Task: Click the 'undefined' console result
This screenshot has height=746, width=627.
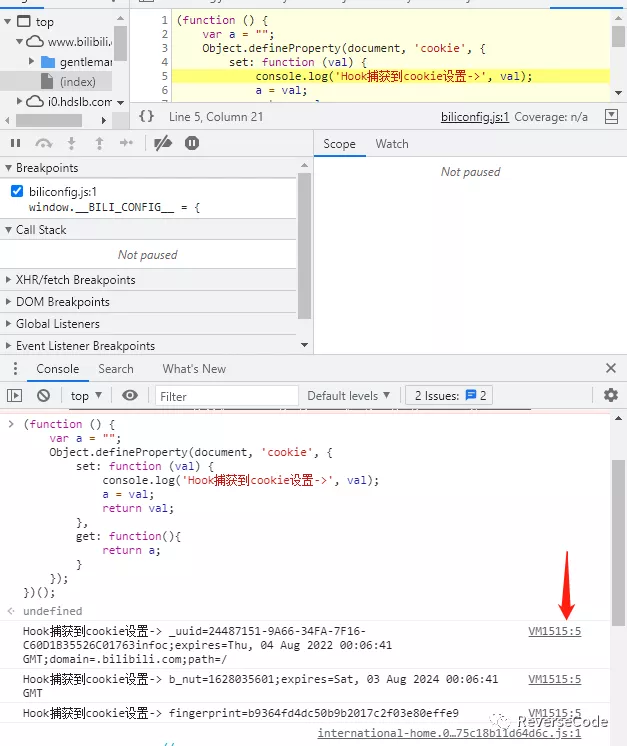Action: [x=52, y=611]
